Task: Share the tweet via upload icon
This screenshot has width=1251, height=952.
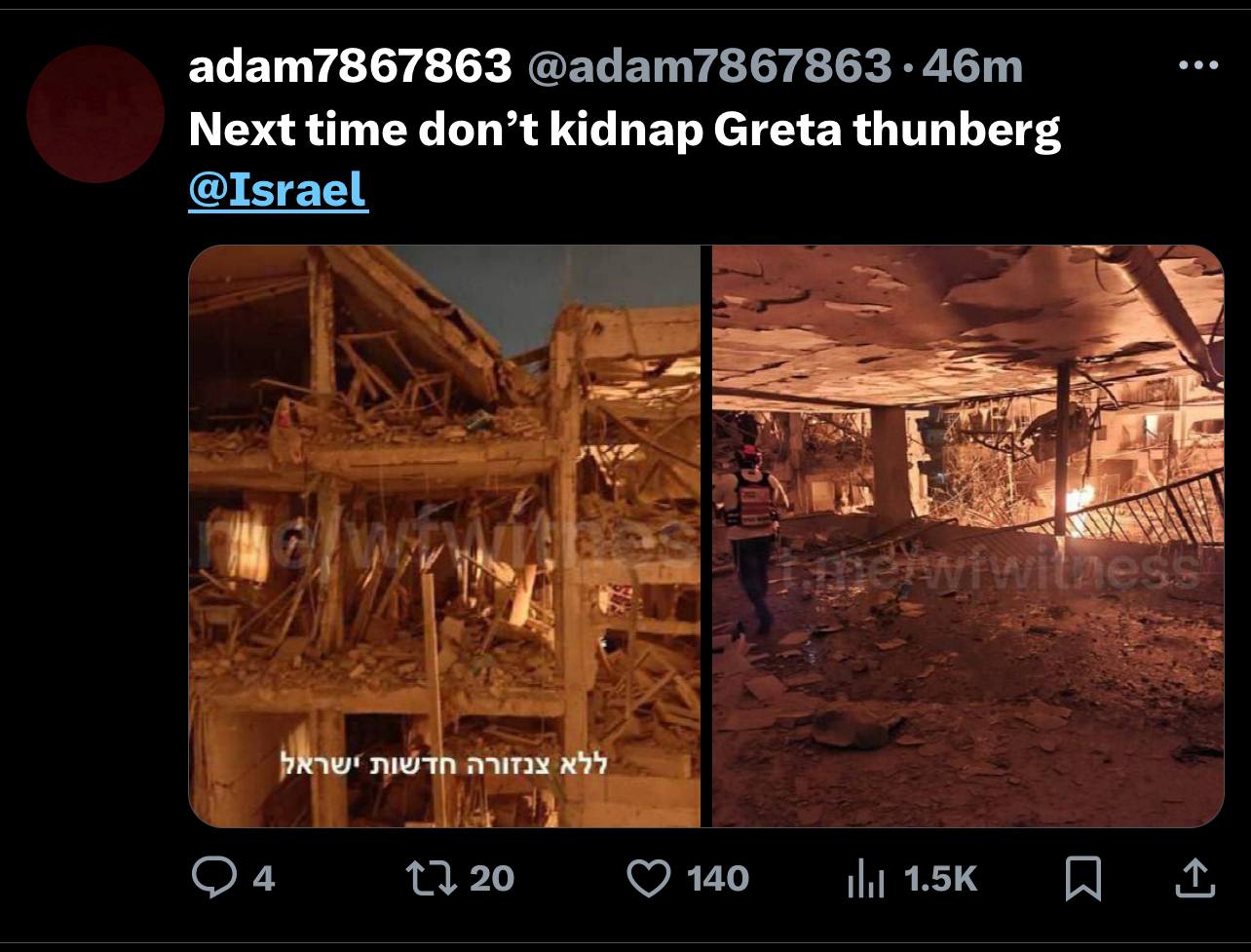Action: [x=1194, y=878]
